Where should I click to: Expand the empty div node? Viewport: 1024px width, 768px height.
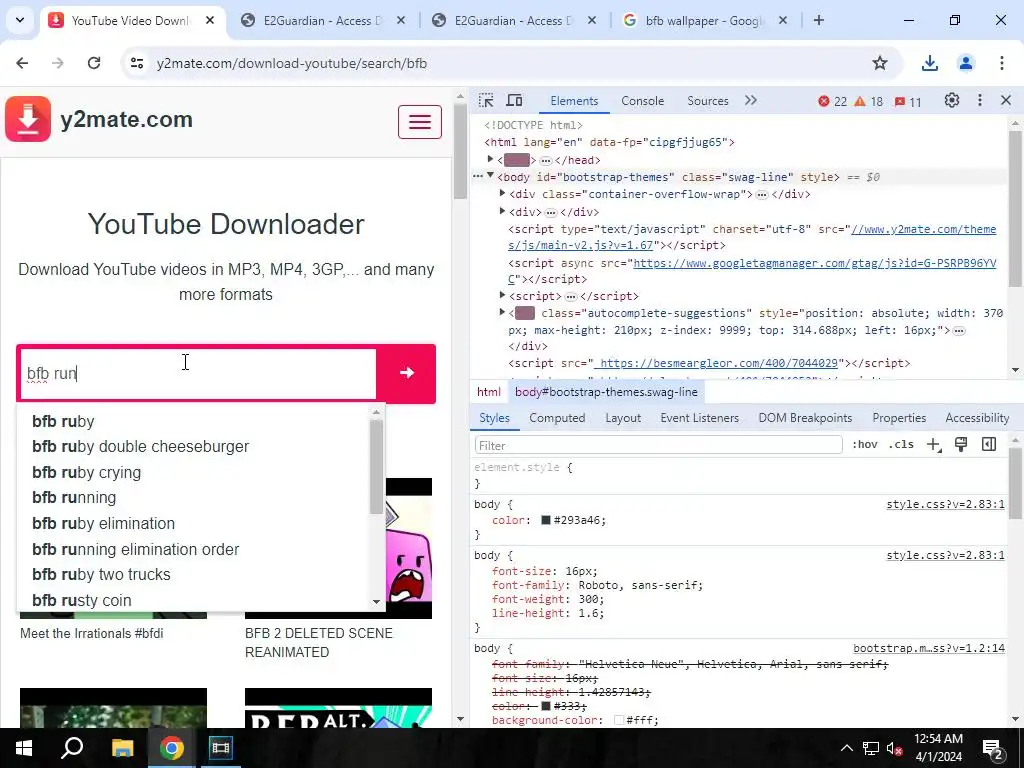tap(502, 211)
